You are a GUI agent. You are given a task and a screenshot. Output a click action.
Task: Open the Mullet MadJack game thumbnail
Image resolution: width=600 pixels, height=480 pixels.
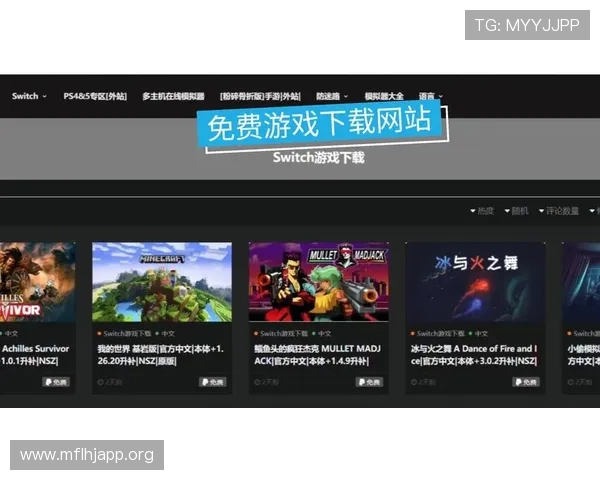pos(319,282)
